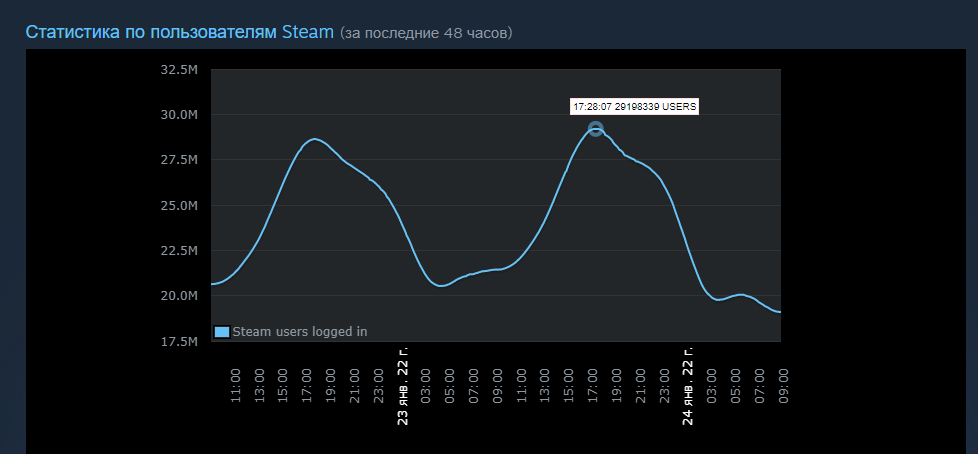Click the 32.5M y-axis label

coord(179,69)
